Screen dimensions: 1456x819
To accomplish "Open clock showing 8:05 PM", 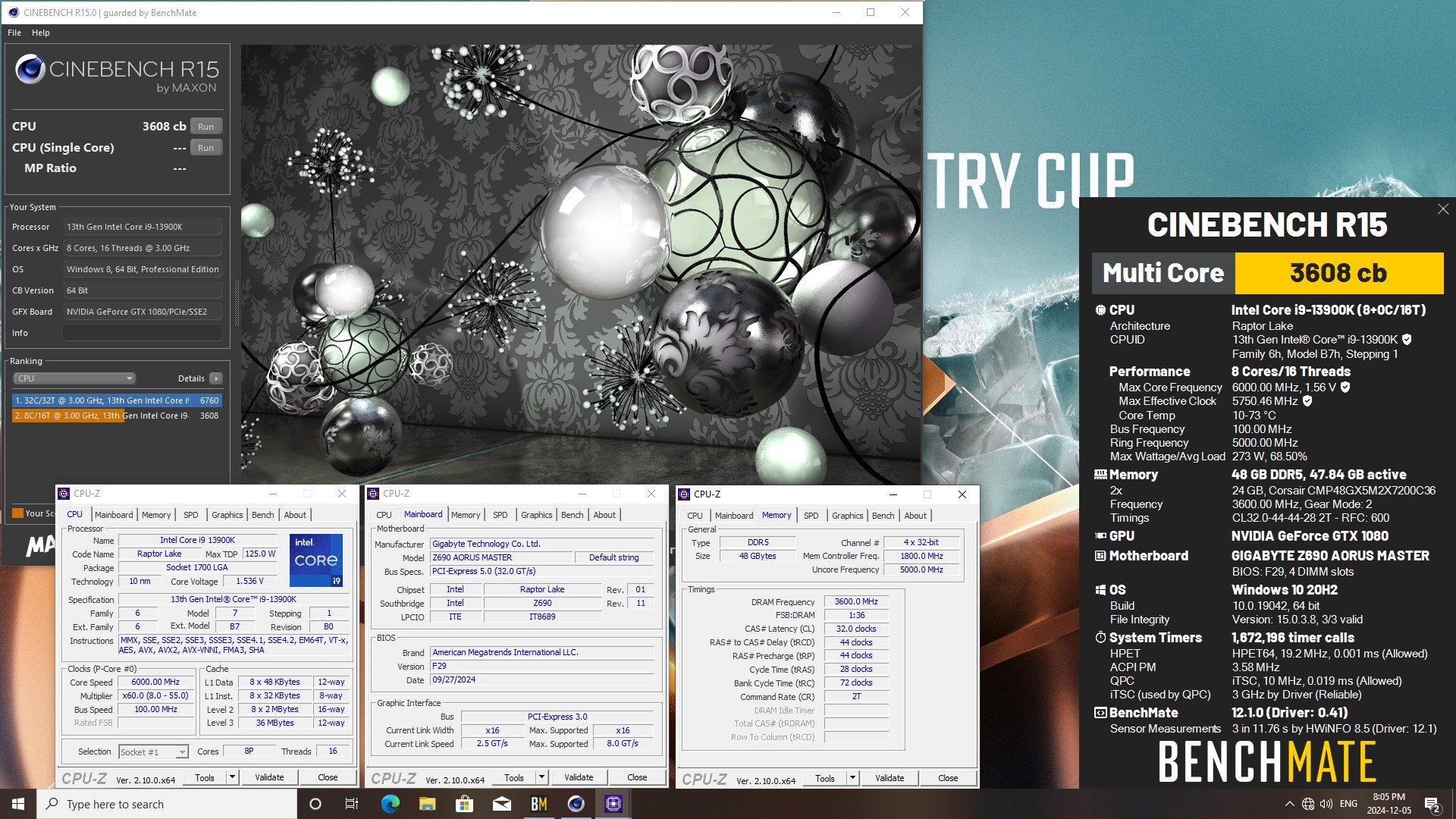I will tap(1389, 804).
